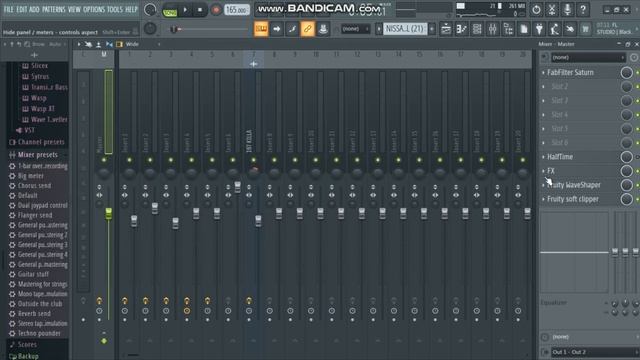This screenshot has height=360, width=640.
Task: Click the microphone recording icon
Action: coord(567,9)
